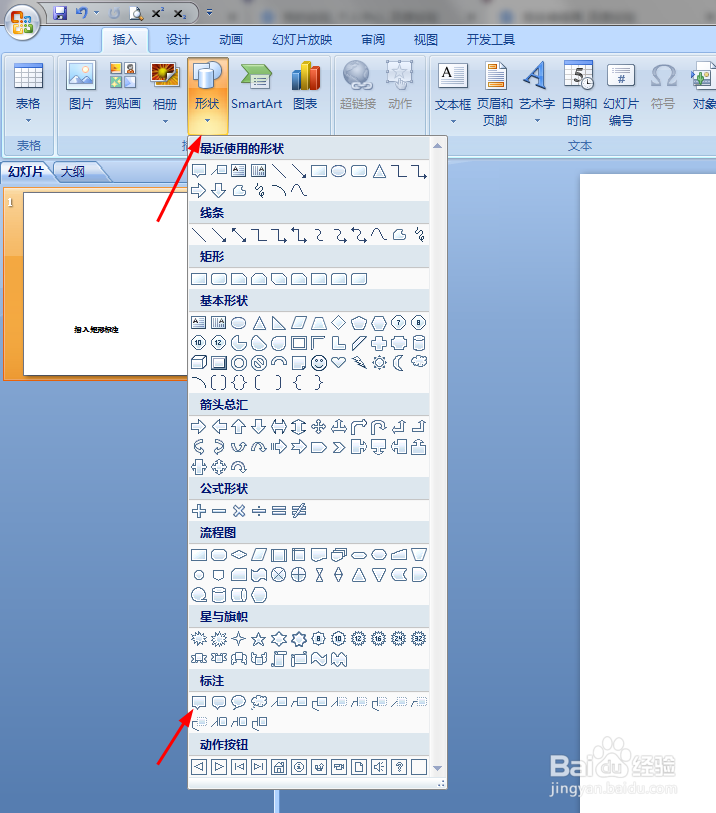The width and height of the screenshot is (716, 813).
Task: Open the 相册 photo album dropdown
Action: (x=165, y=93)
